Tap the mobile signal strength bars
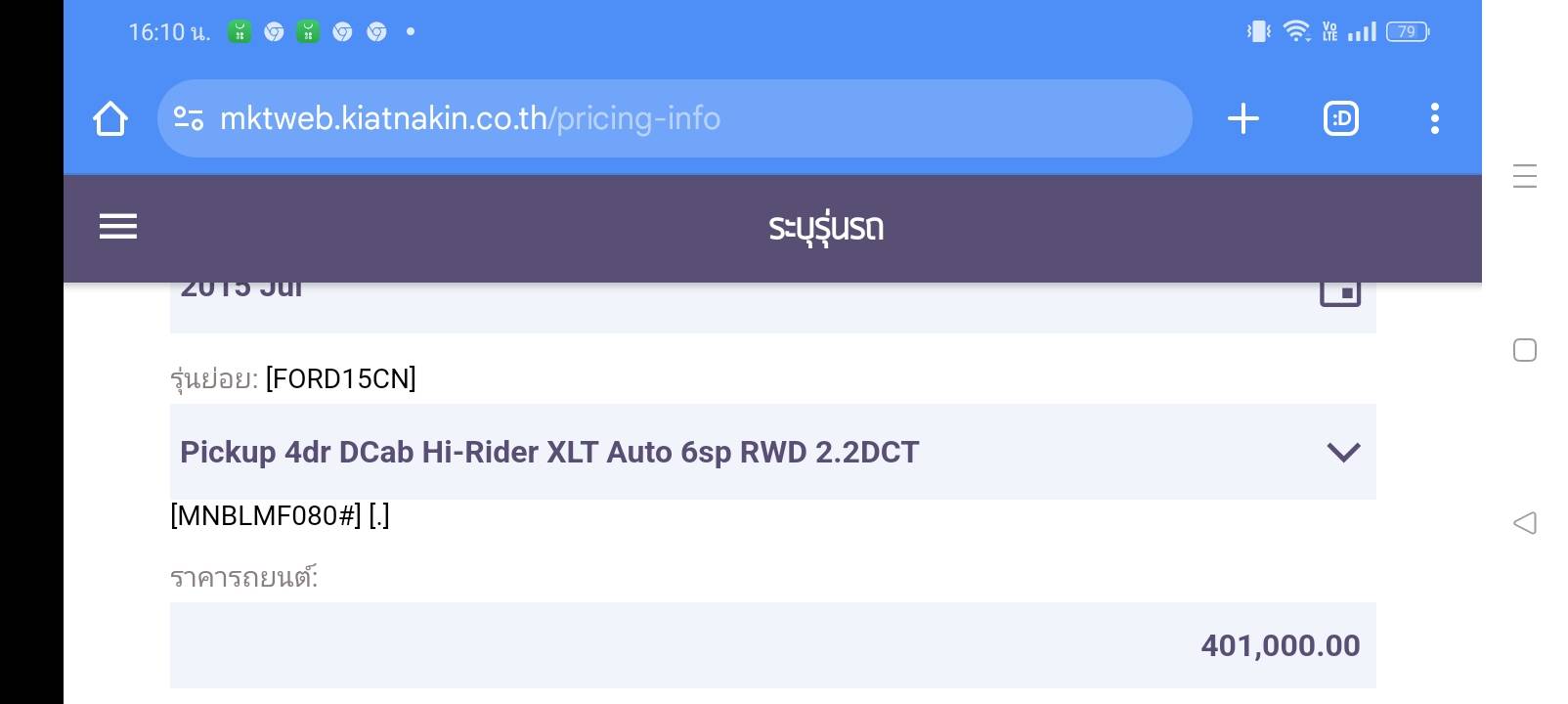Viewport: 1568px width, 704px height. (x=1362, y=32)
